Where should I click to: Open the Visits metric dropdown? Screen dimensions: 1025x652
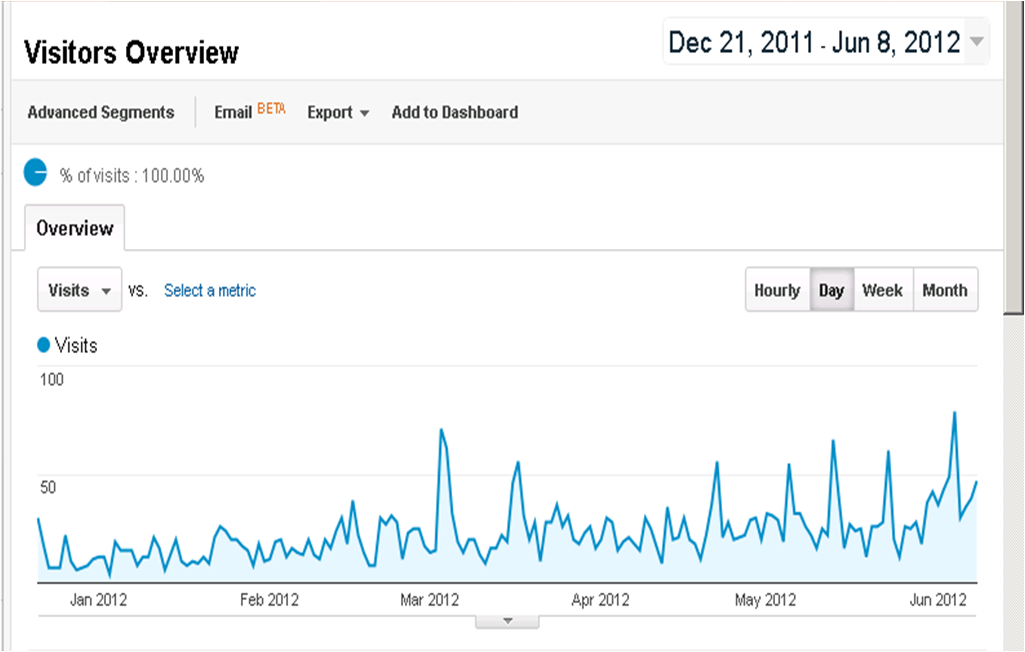point(79,290)
